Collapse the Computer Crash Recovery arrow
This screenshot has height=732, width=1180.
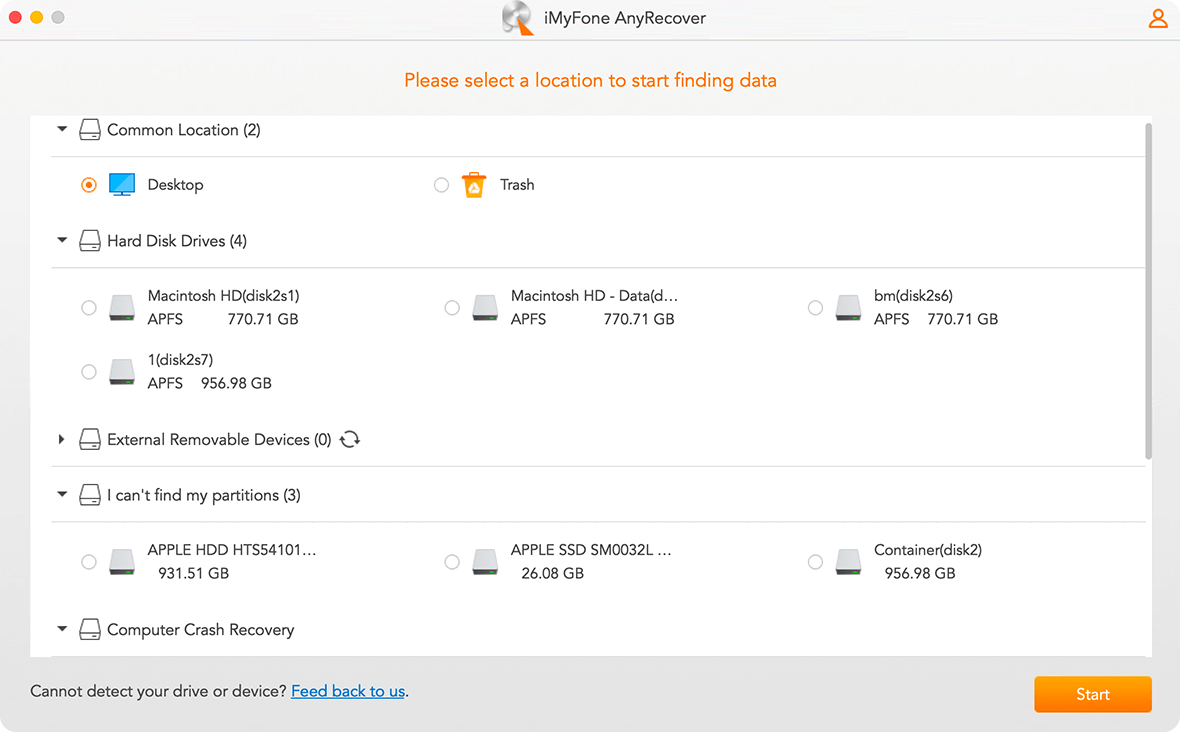tap(62, 629)
